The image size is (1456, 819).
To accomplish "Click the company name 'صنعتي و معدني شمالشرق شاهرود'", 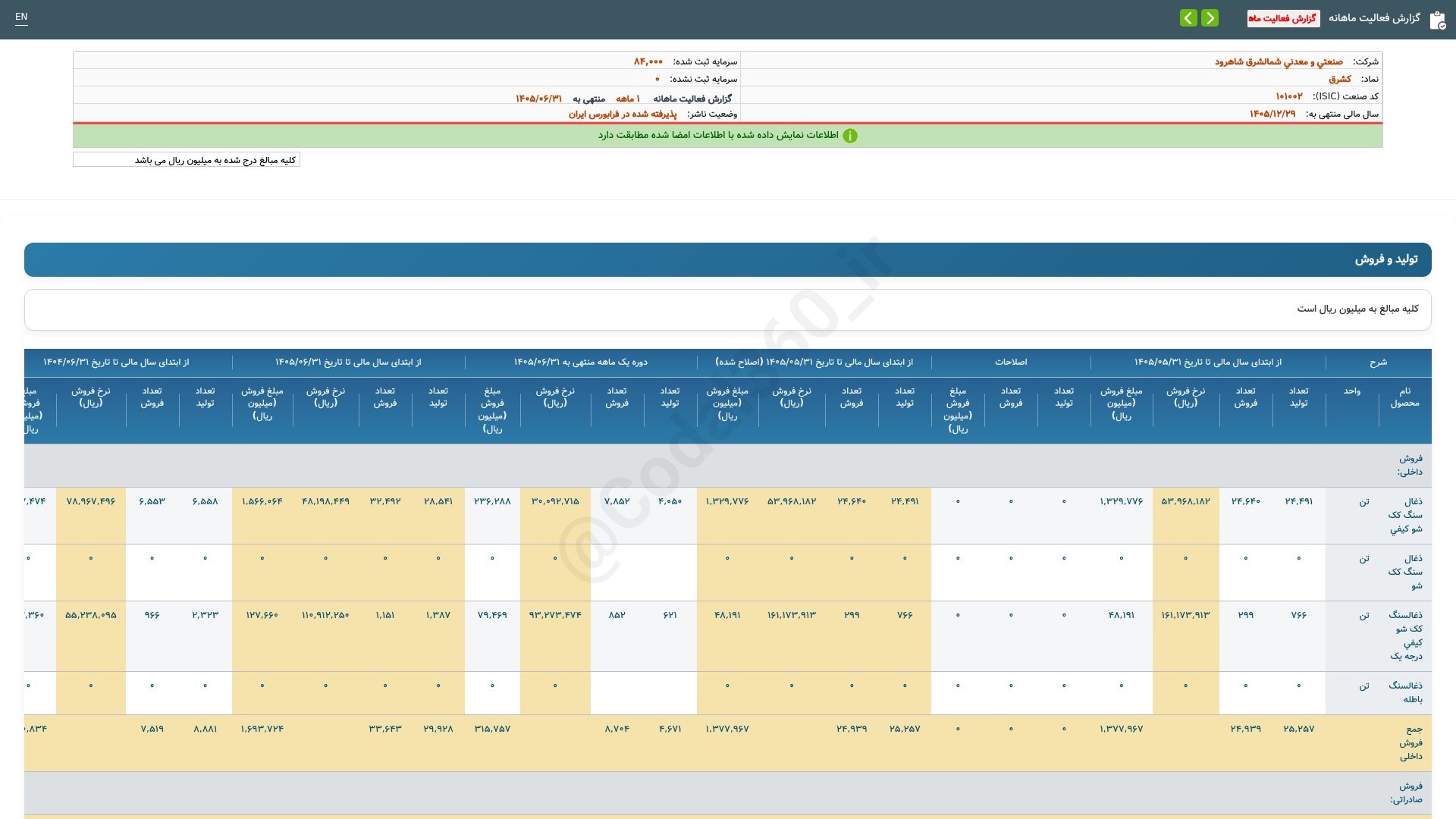I will [x=1279, y=61].
